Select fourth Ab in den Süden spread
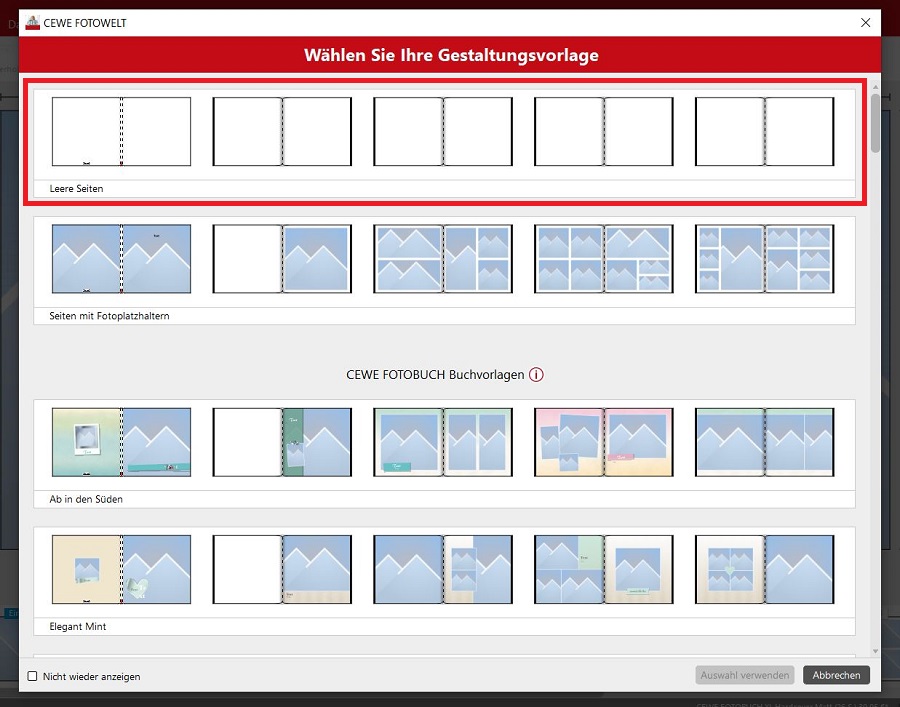 click(603, 442)
